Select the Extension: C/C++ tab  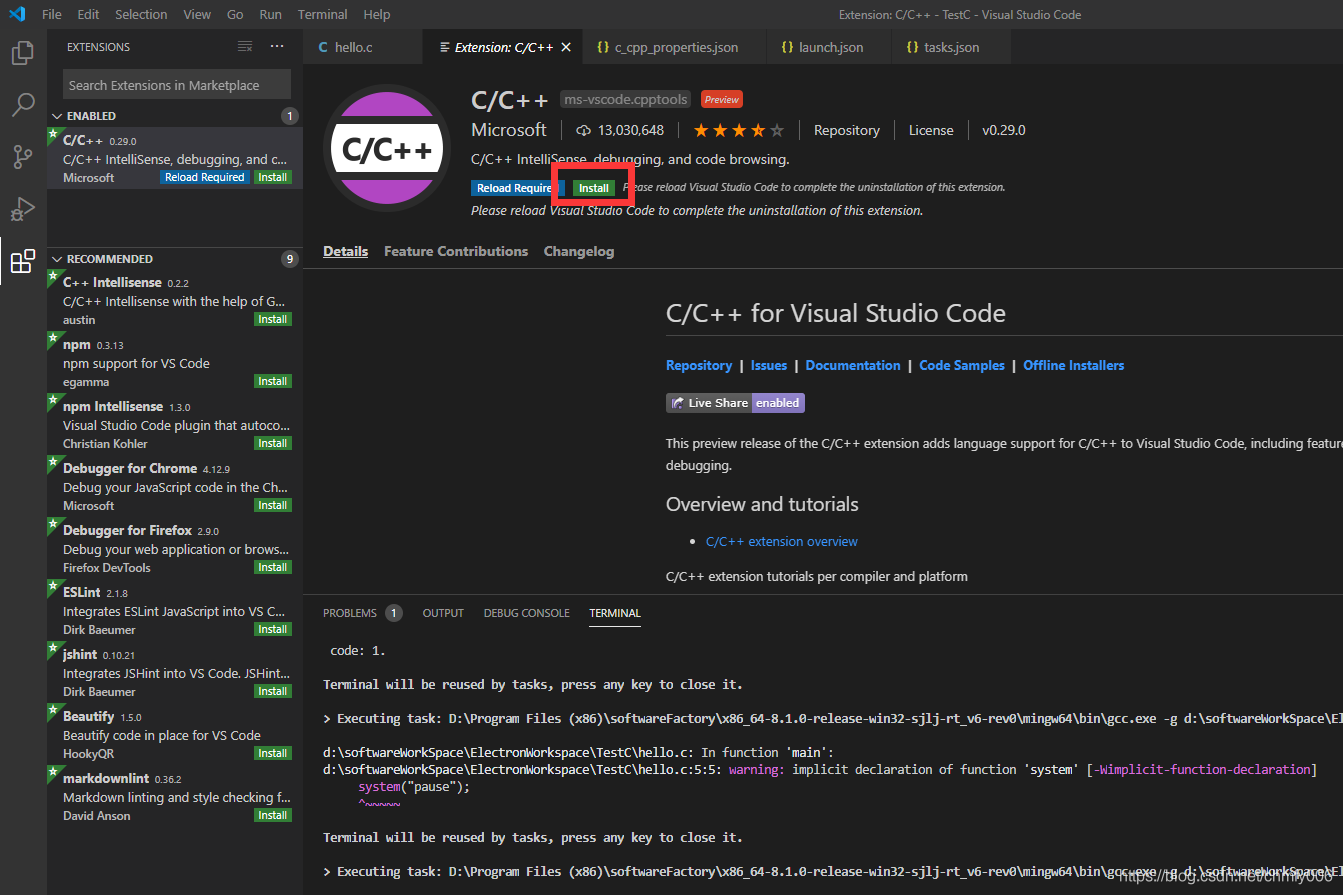(x=503, y=47)
